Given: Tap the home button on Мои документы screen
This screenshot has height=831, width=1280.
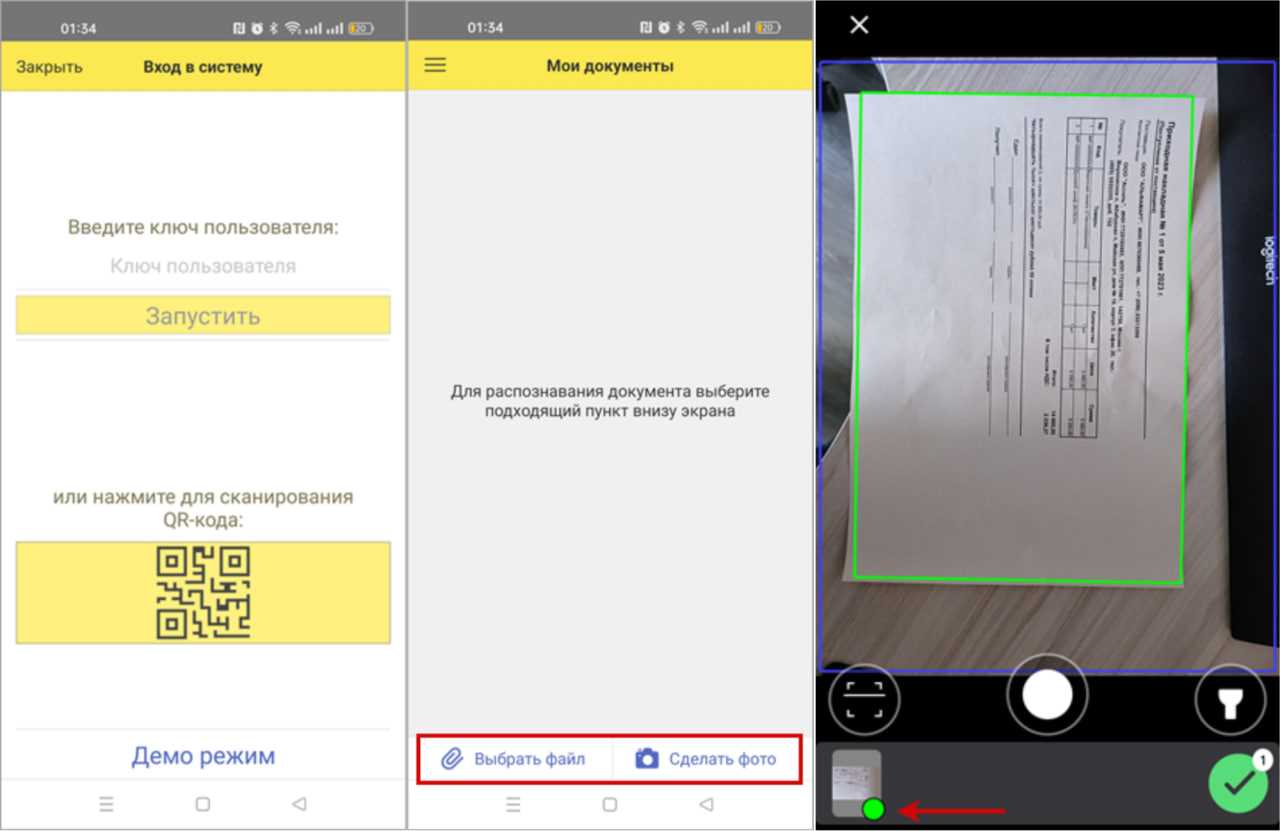Looking at the screenshot, I should tap(609, 804).
